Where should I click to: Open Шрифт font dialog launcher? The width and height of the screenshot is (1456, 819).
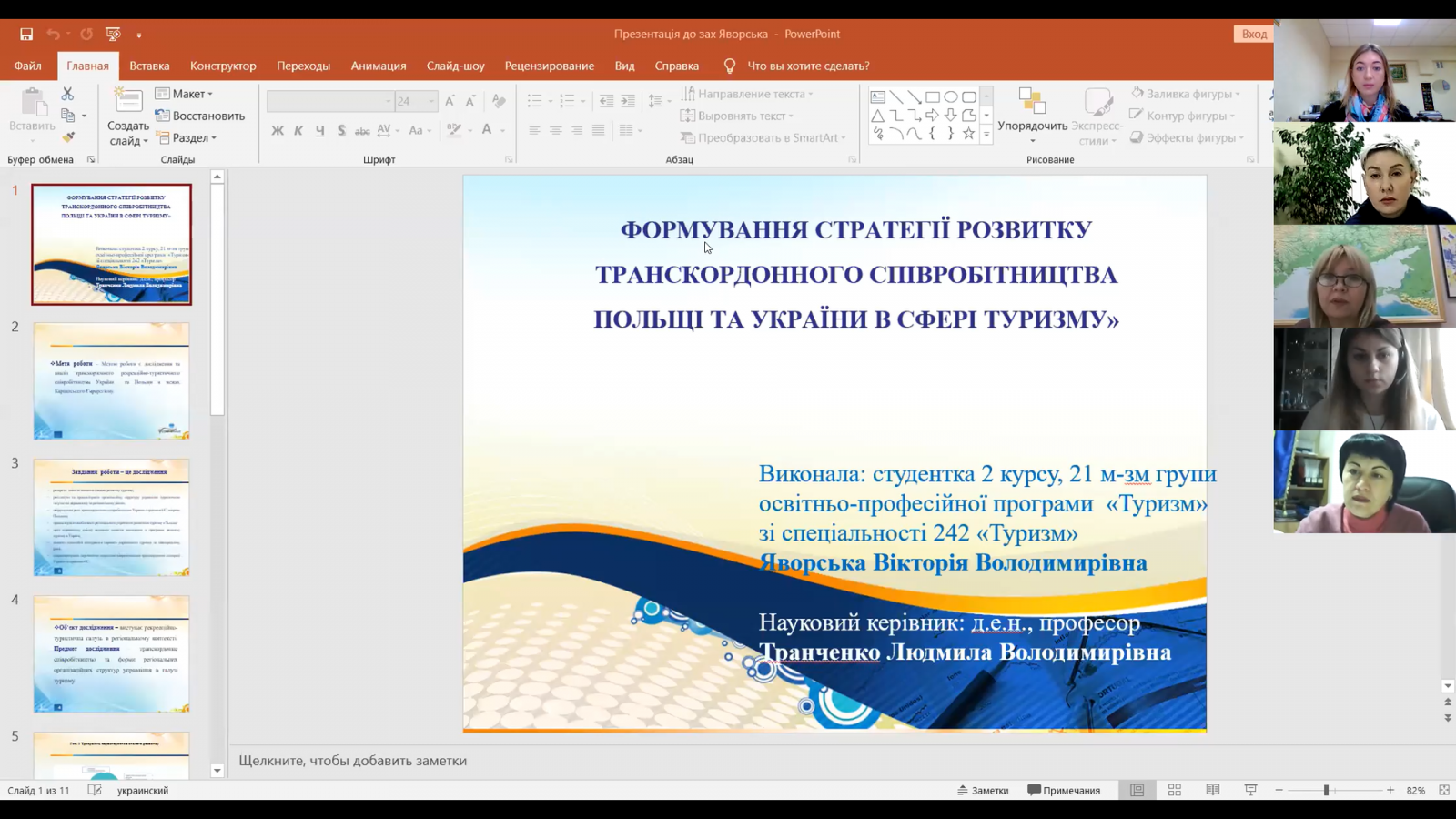coord(509,159)
